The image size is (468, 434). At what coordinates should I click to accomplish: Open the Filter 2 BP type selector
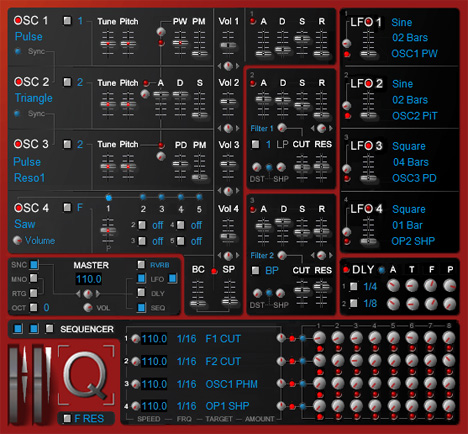point(272,270)
